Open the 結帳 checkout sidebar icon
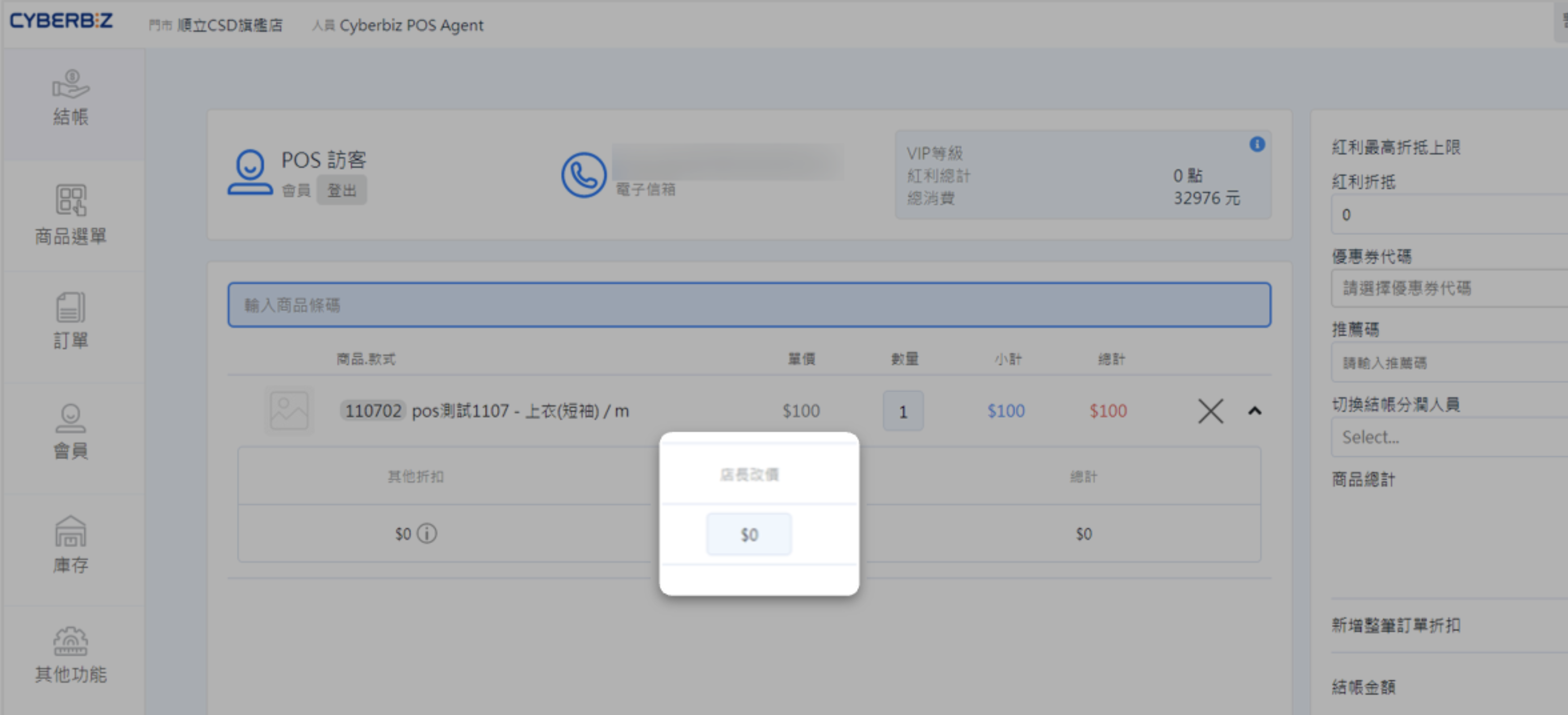This screenshot has width=1568, height=715. 70,98
